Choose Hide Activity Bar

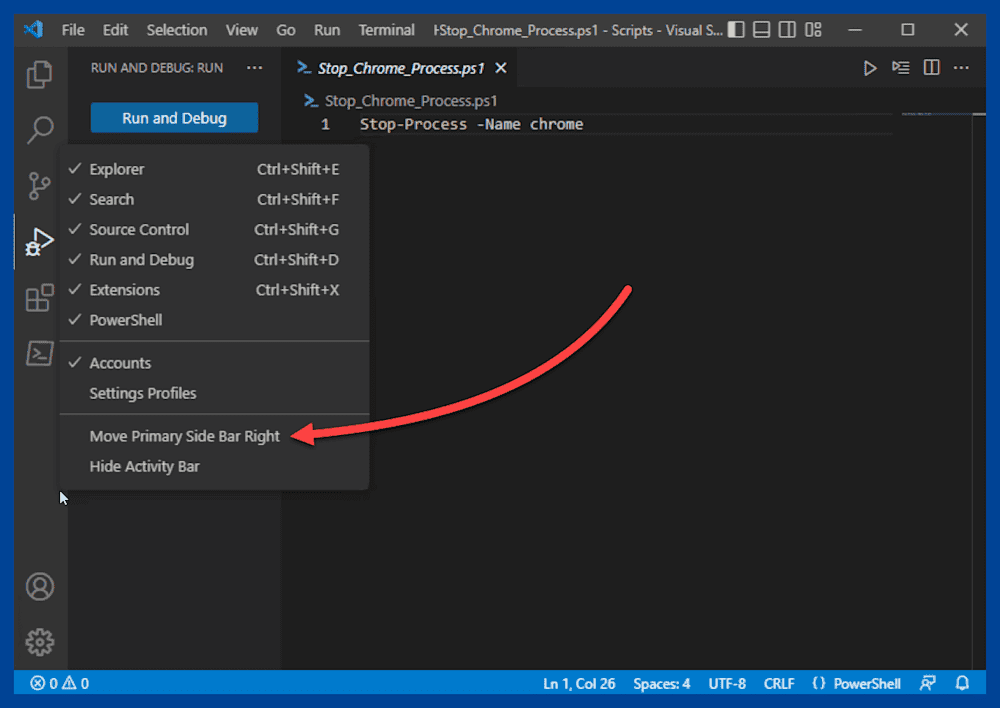pyautogui.click(x=214, y=466)
